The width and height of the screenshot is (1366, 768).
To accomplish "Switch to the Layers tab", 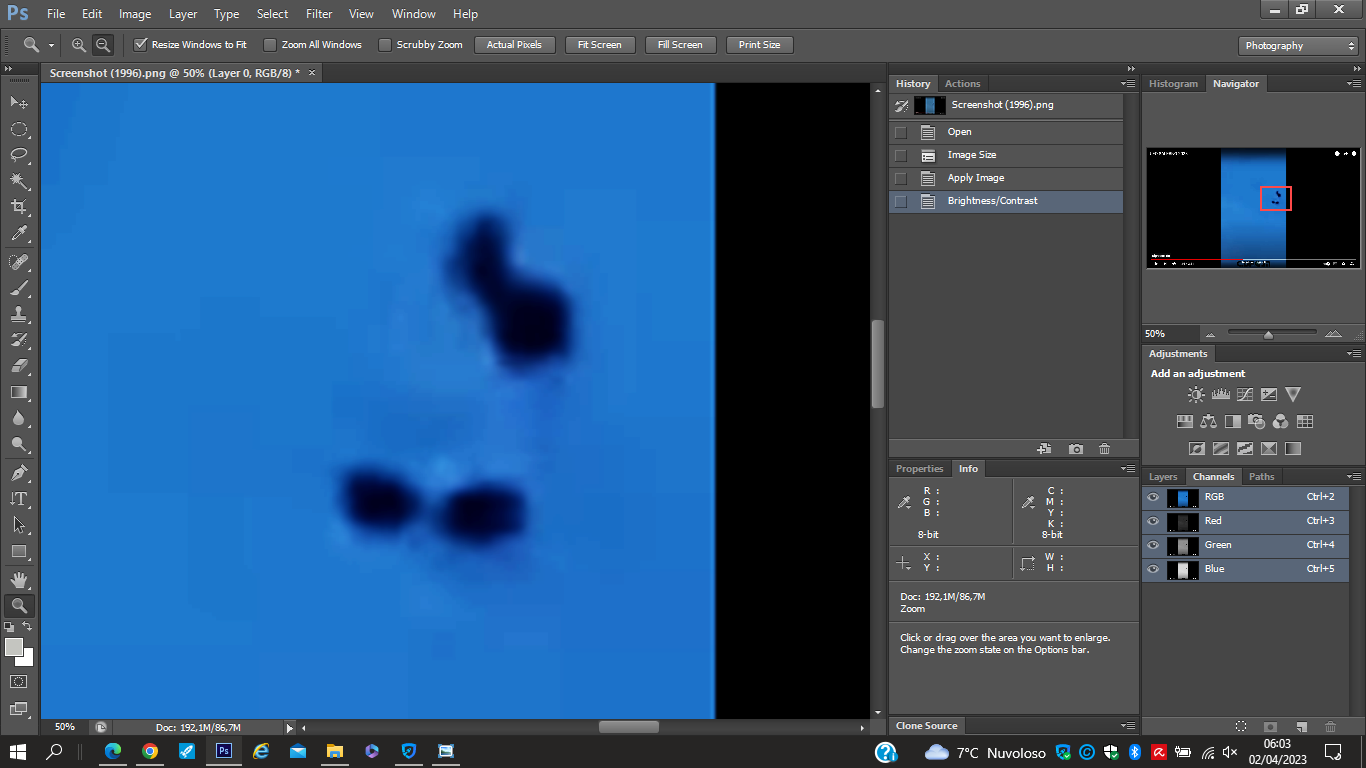I will 1163,477.
